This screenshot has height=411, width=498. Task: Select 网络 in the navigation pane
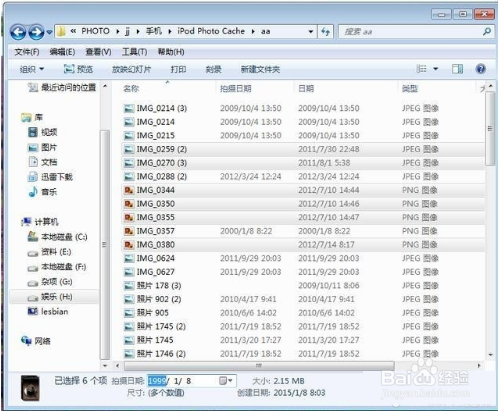[x=36, y=341]
